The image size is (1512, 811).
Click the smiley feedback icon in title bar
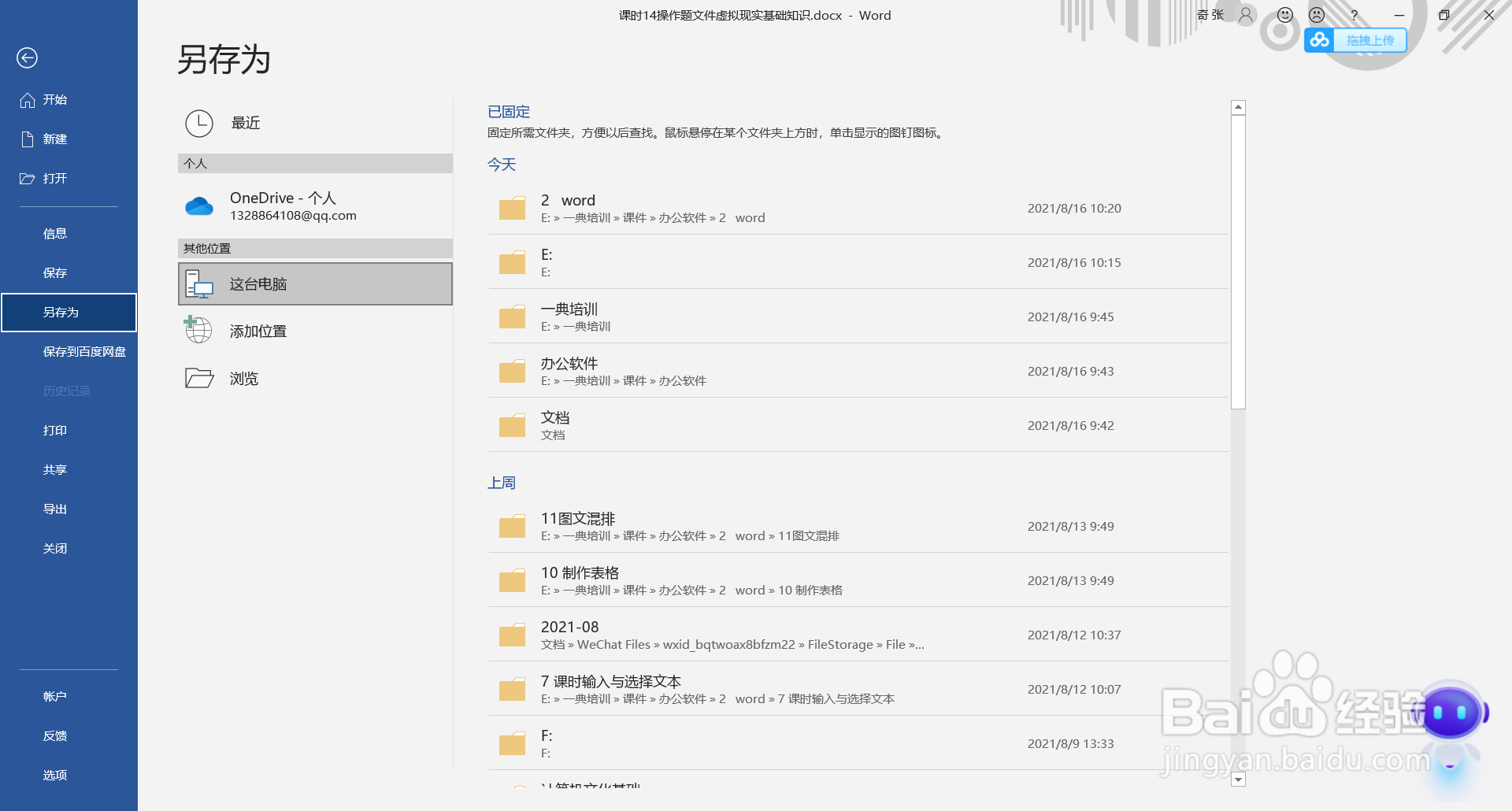click(x=1284, y=15)
